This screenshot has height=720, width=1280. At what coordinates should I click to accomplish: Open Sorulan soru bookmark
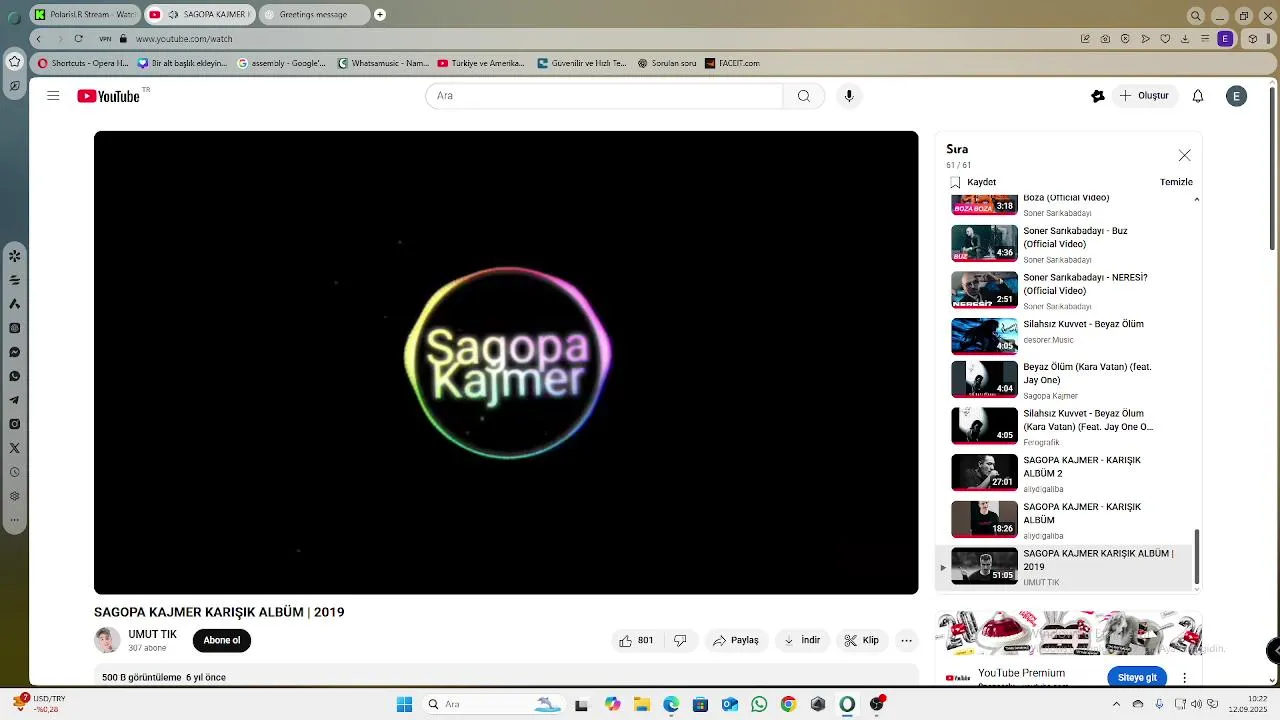[667, 63]
